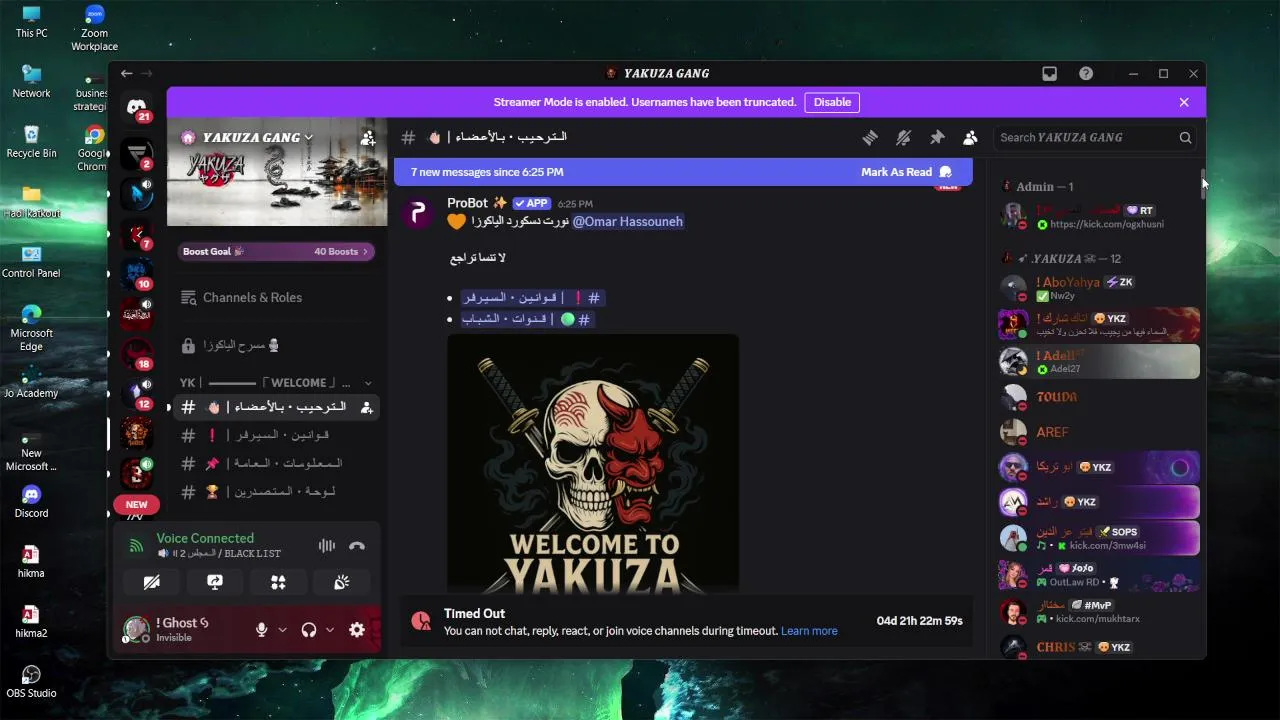Follow the قنوات الشباب channel link in message
Viewport: 1280px width, 720px height.
click(x=527, y=320)
